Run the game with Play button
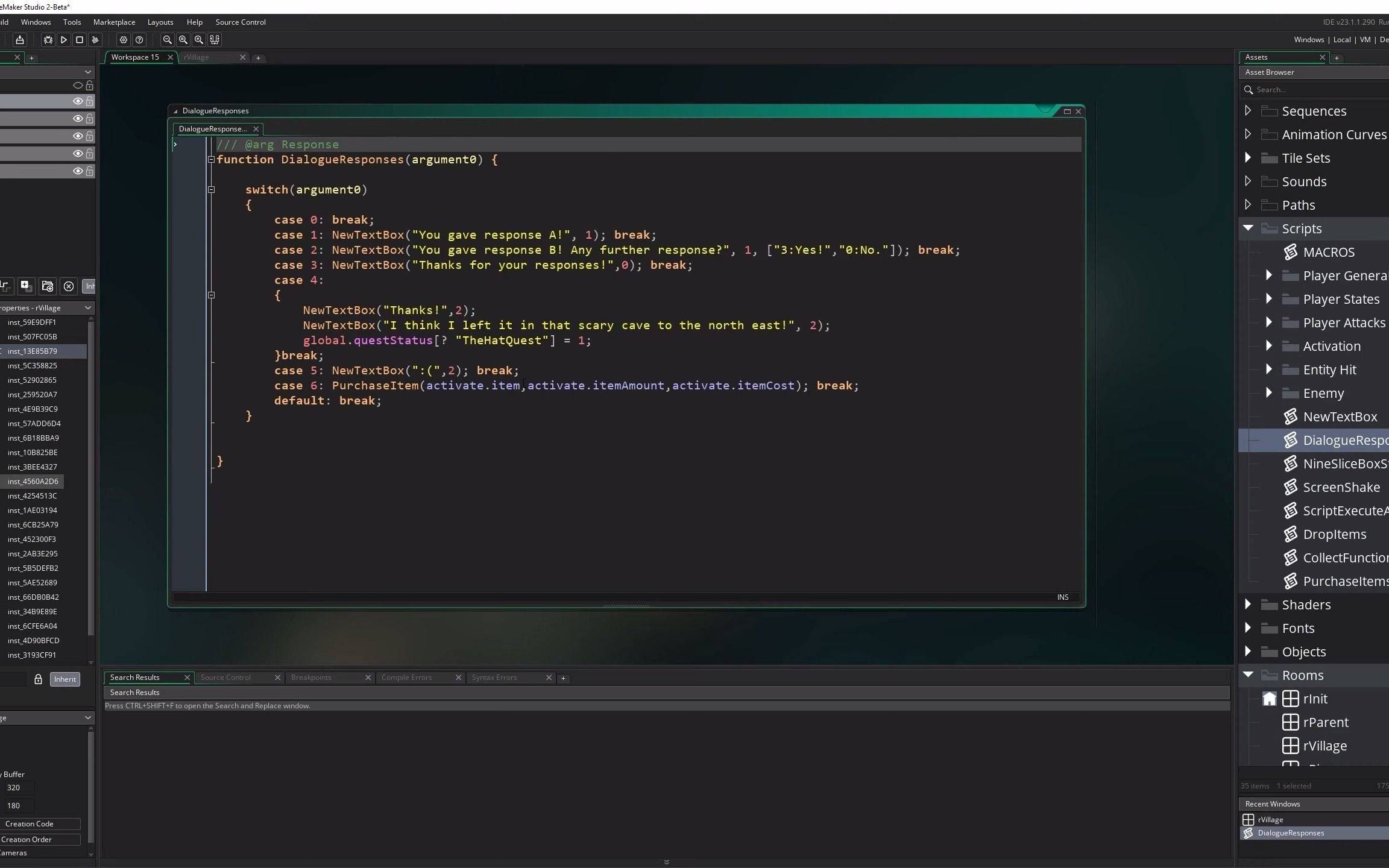Viewport: 1389px width, 868px height. [63, 40]
